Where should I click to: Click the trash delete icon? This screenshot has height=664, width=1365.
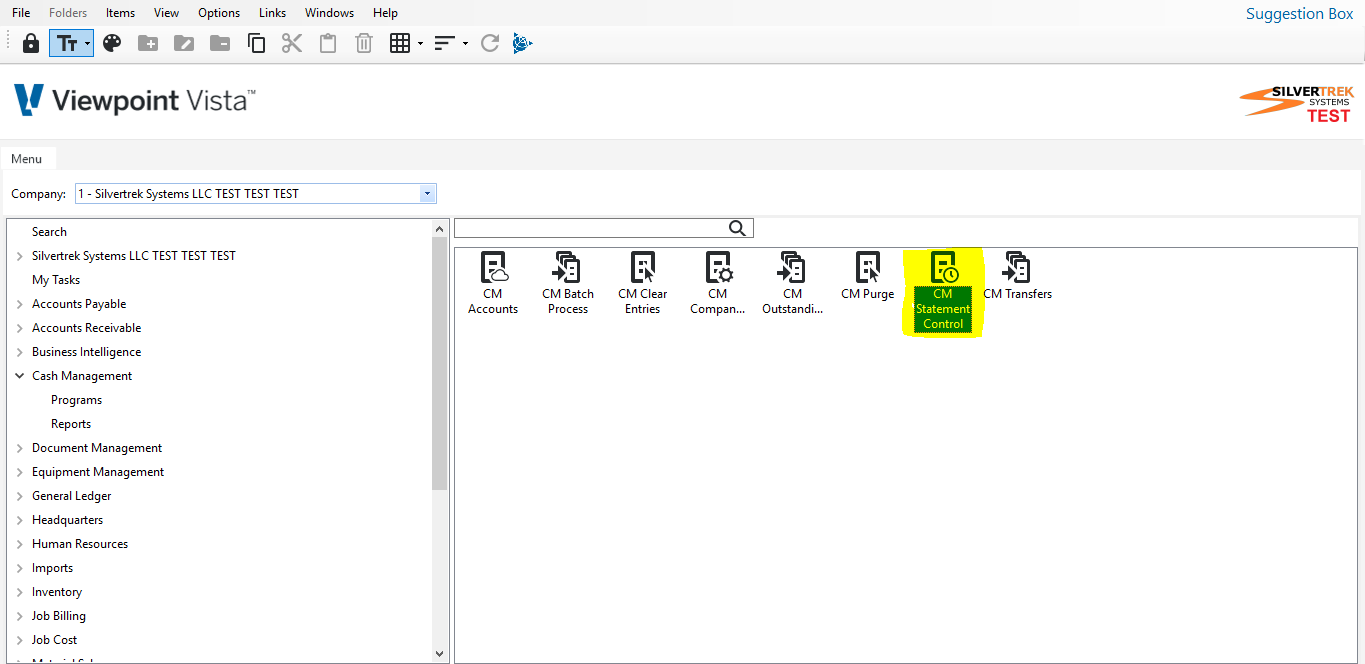[364, 43]
